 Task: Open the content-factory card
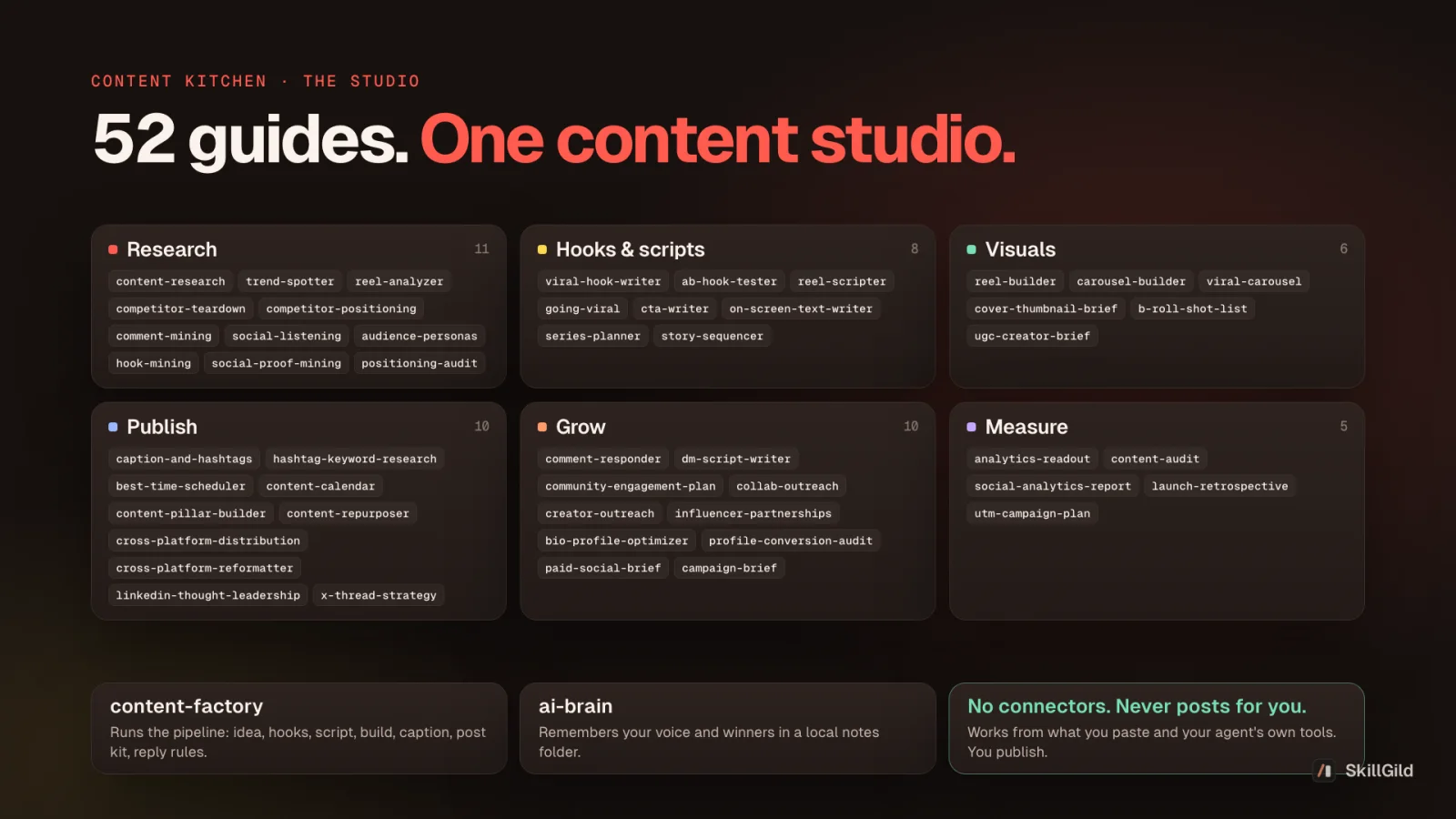click(x=298, y=728)
